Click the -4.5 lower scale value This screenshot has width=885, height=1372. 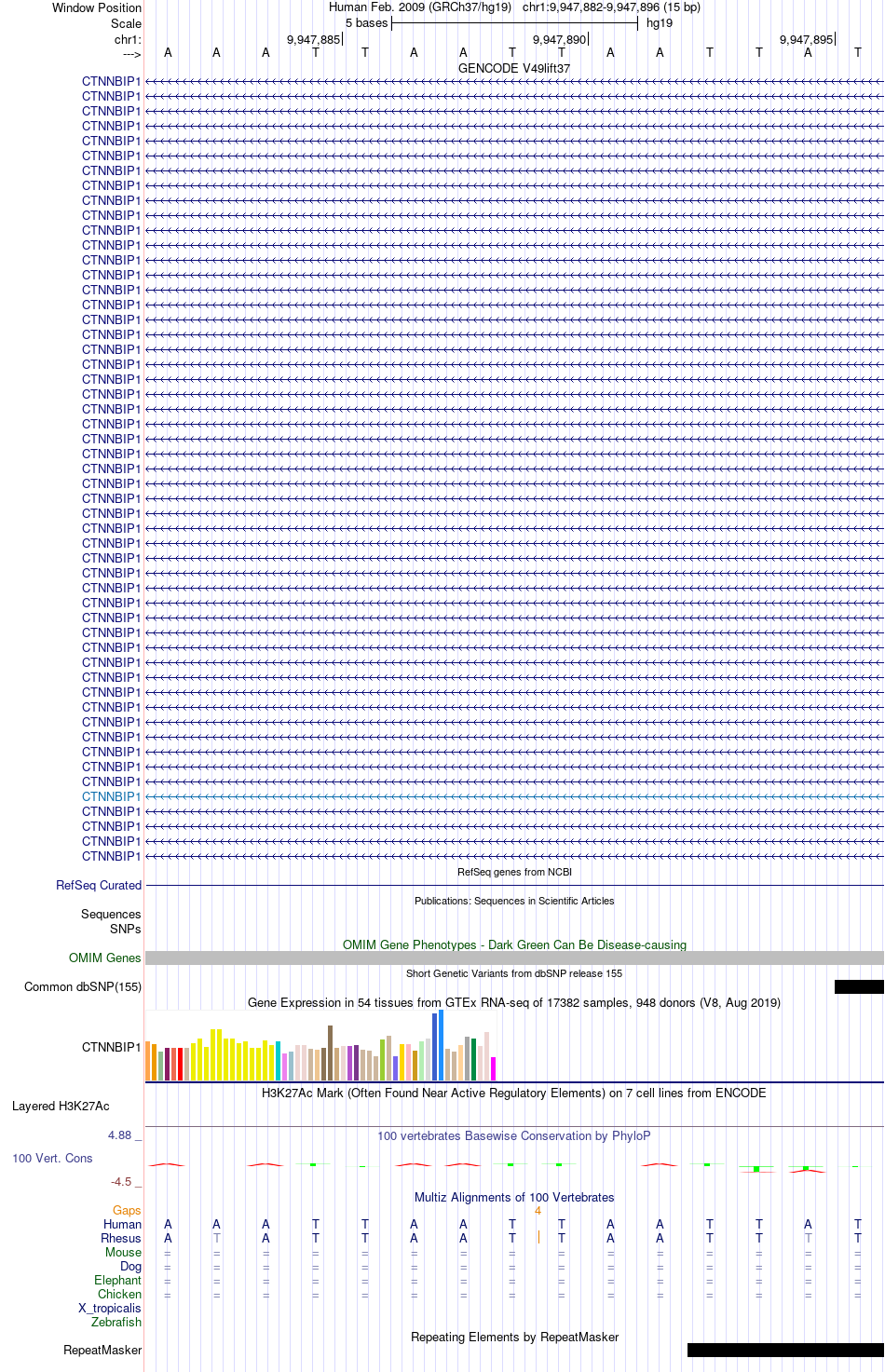[121, 1181]
